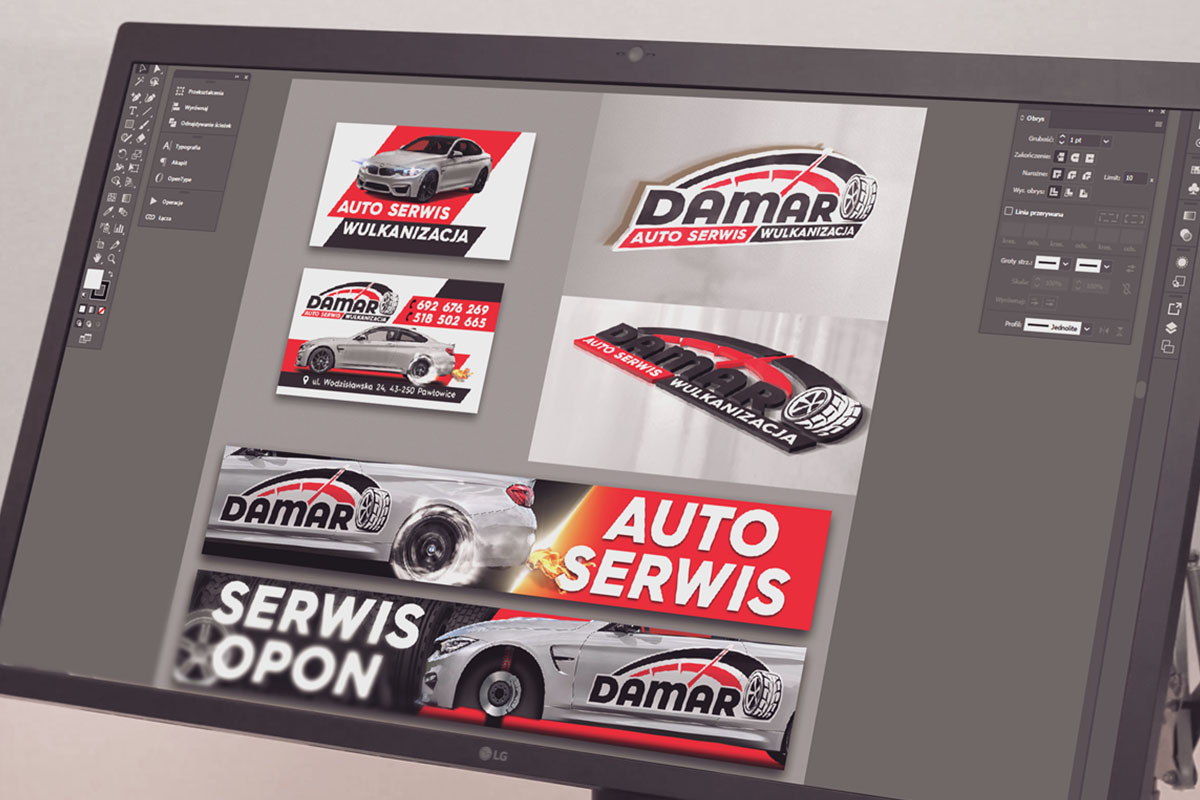Pick the Zoom magnifier tool
This screenshot has width=1200, height=800.
click(113, 259)
